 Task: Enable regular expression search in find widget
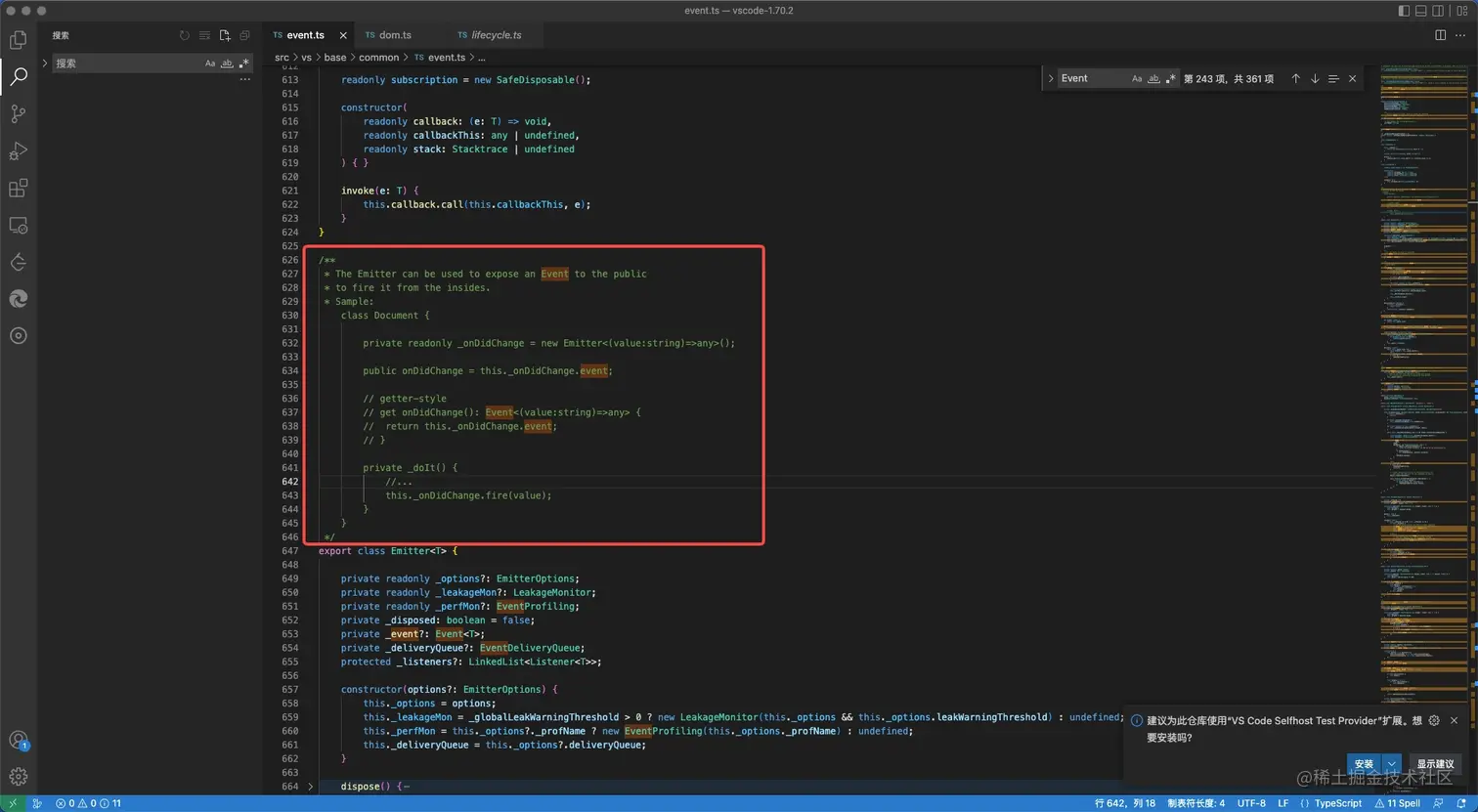[1171, 78]
